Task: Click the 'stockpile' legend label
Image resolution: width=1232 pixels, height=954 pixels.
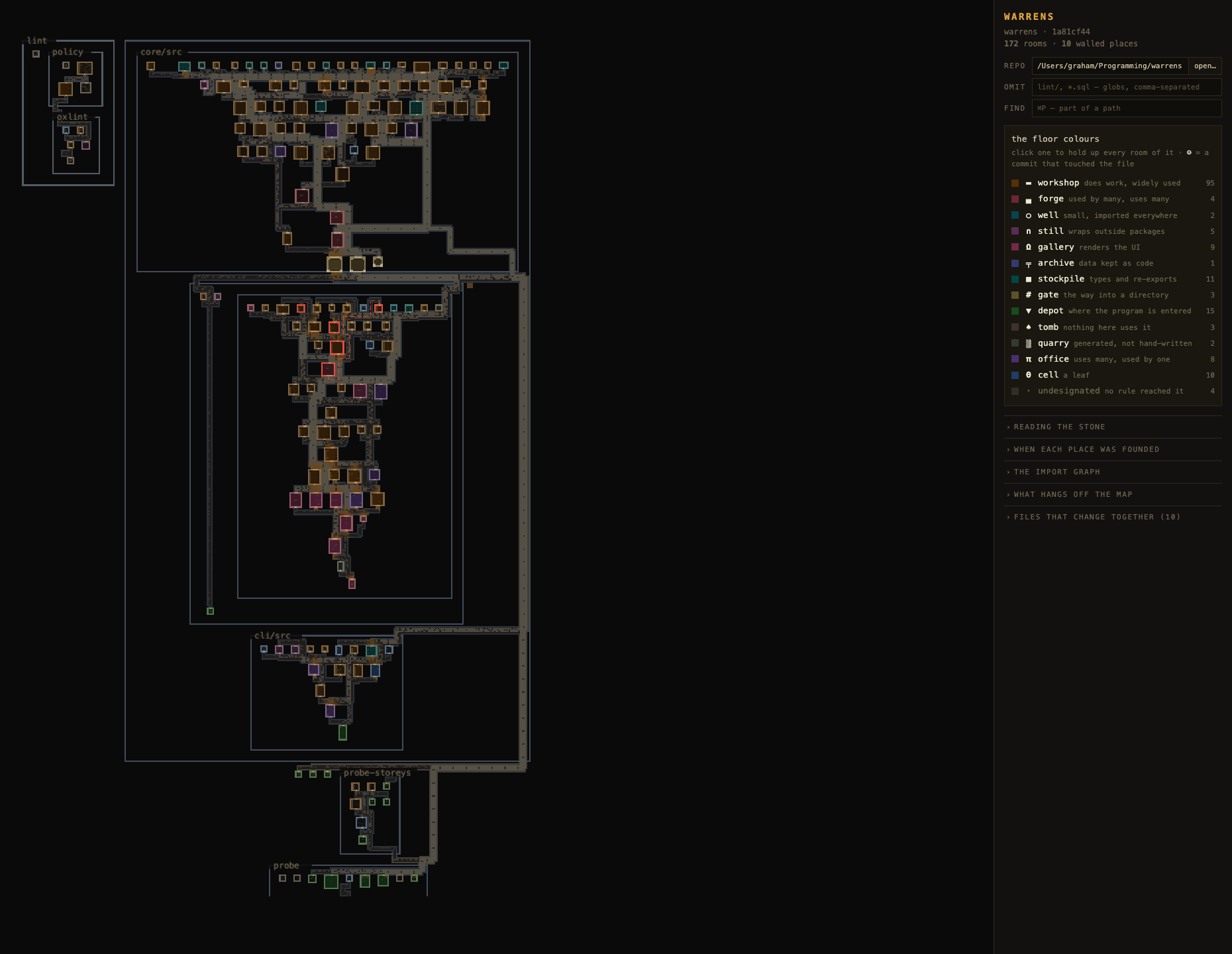Action: click(1061, 279)
